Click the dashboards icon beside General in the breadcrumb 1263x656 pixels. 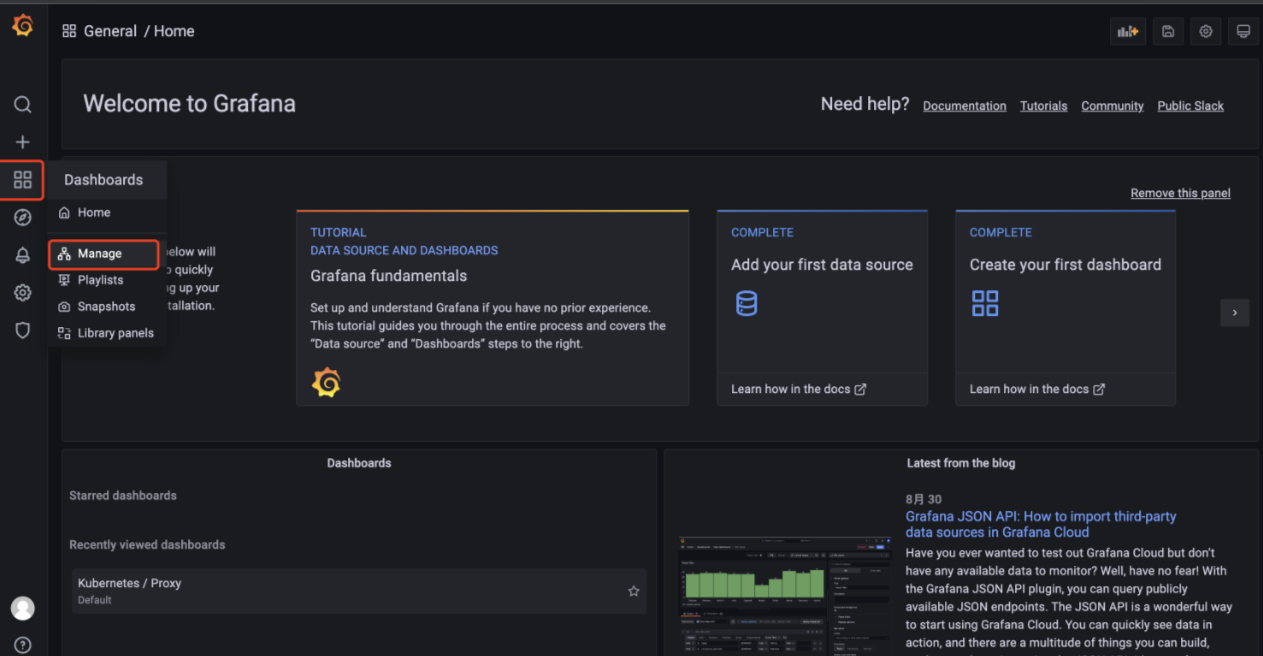69,31
